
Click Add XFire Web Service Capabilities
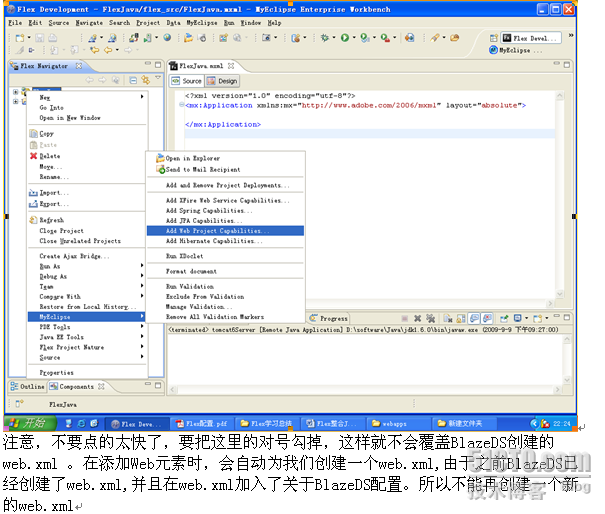point(225,201)
